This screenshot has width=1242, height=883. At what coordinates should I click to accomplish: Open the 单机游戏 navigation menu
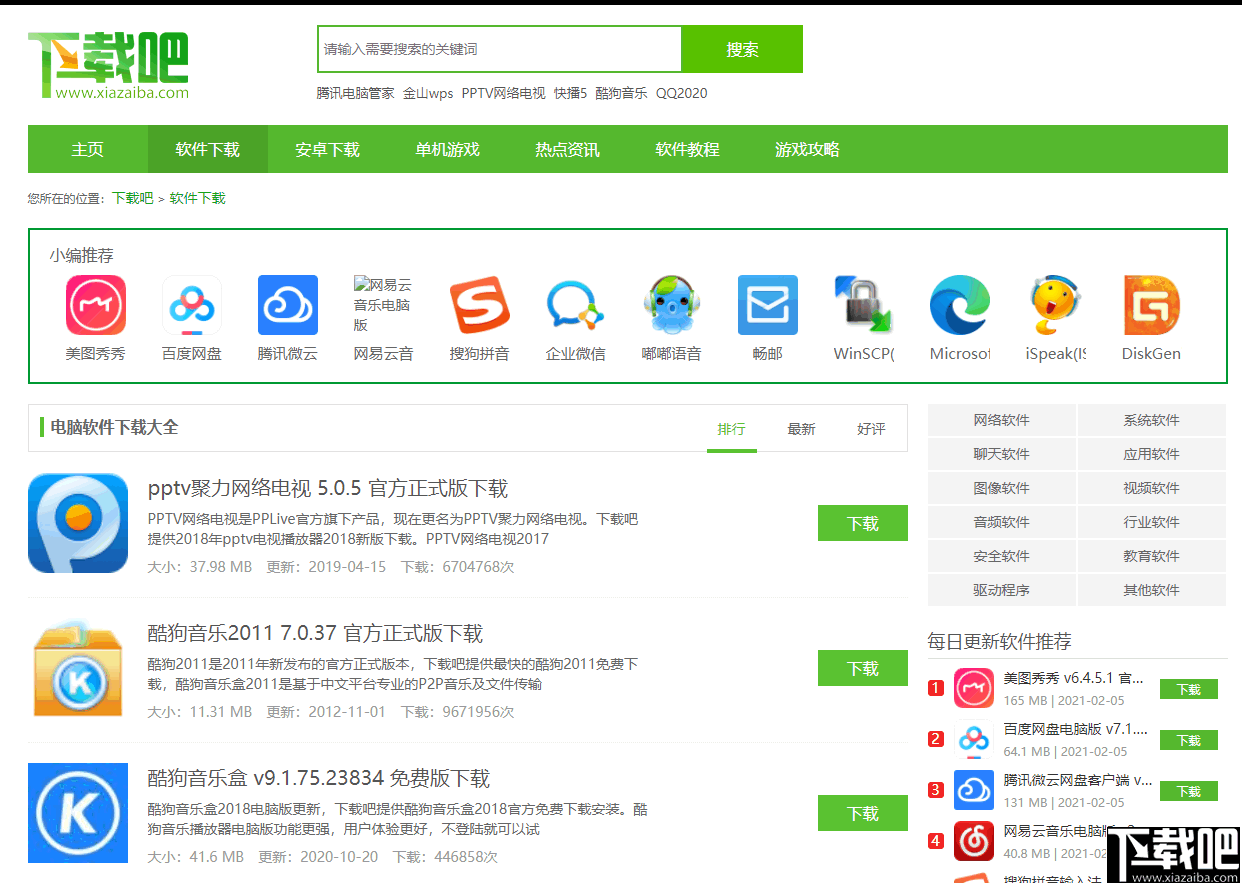click(x=447, y=149)
